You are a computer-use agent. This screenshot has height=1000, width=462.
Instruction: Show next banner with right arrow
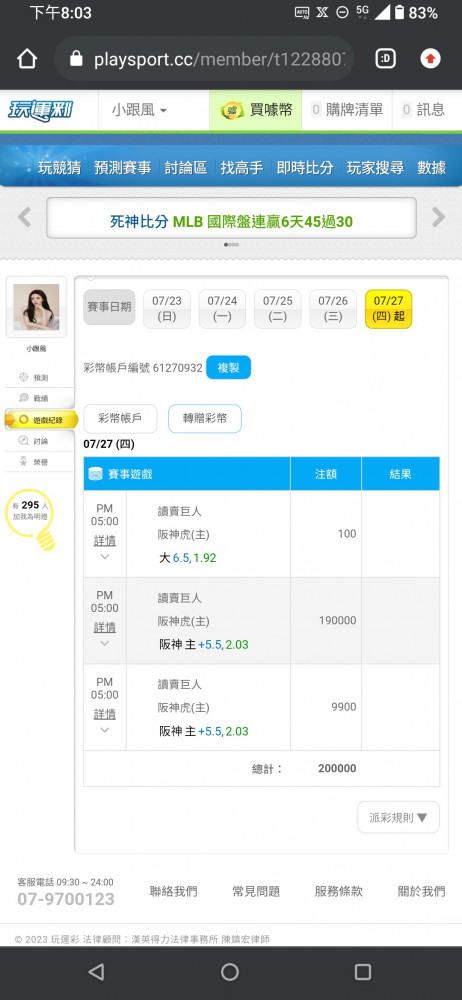(438, 217)
